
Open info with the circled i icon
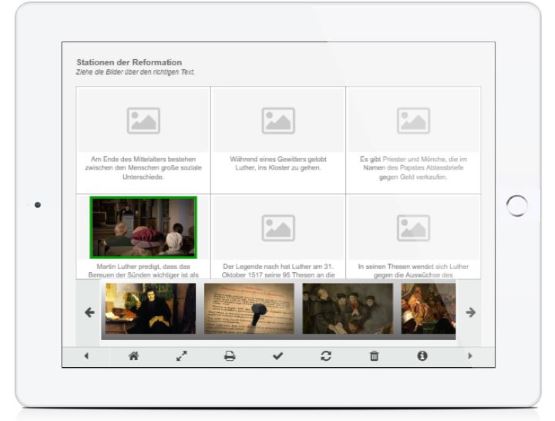click(x=422, y=356)
